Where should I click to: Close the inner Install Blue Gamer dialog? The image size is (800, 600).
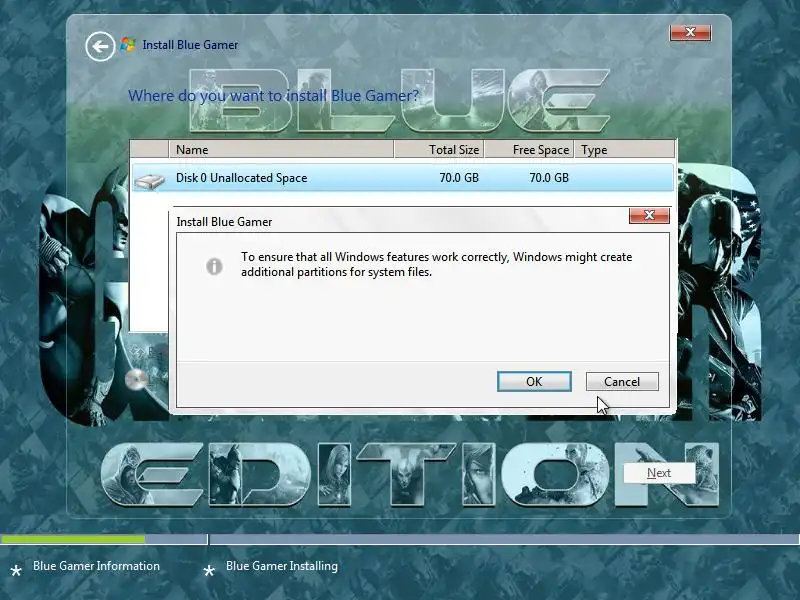(x=649, y=215)
